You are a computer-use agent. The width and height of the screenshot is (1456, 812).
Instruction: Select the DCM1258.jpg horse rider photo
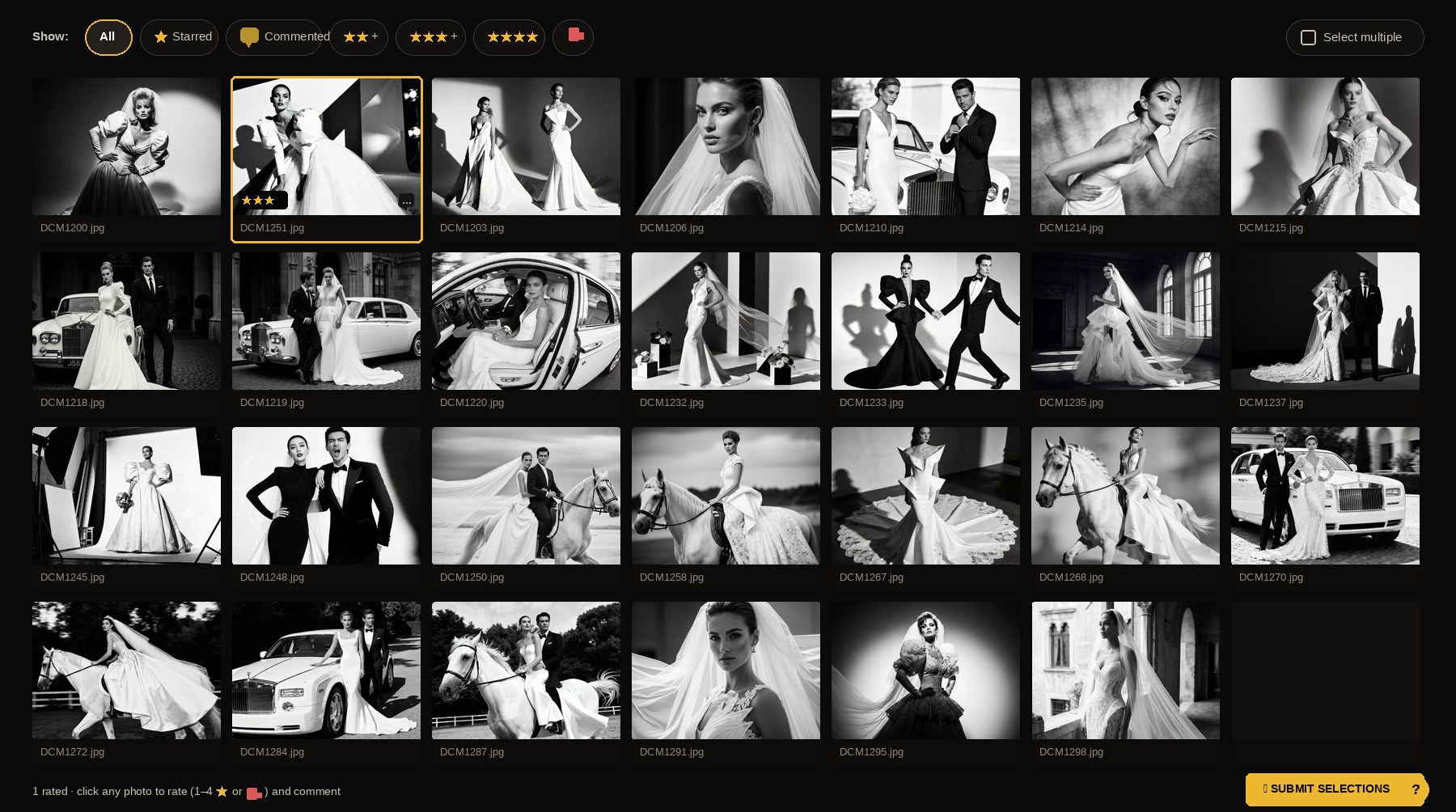[726, 496]
